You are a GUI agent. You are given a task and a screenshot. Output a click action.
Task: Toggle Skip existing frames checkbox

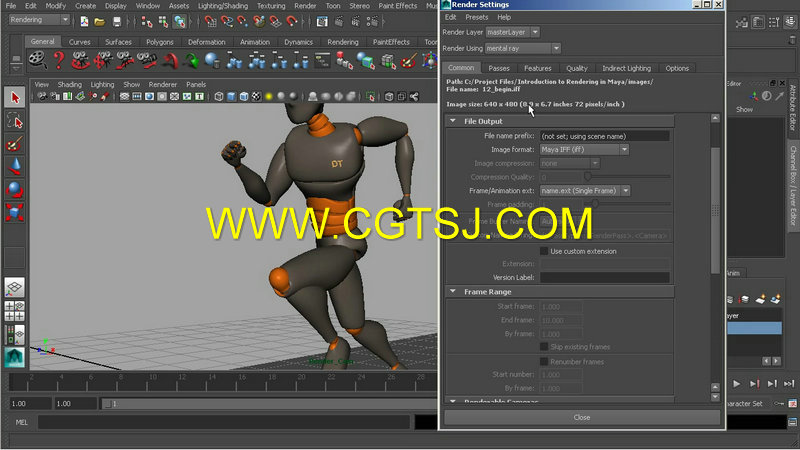(x=544, y=347)
